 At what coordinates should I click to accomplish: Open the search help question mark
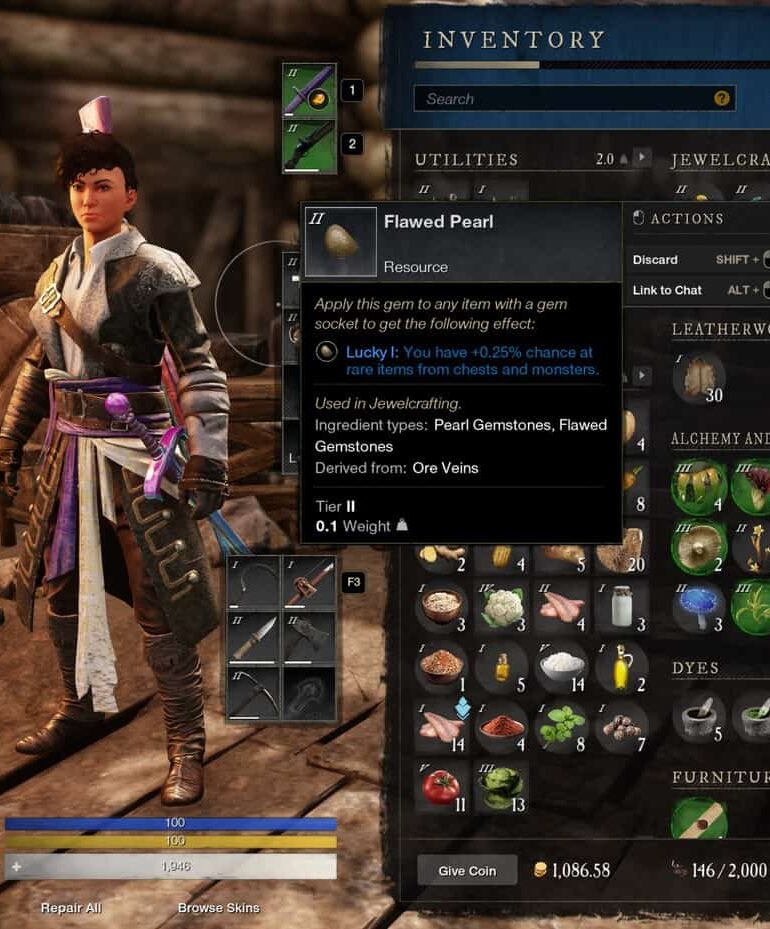click(721, 98)
